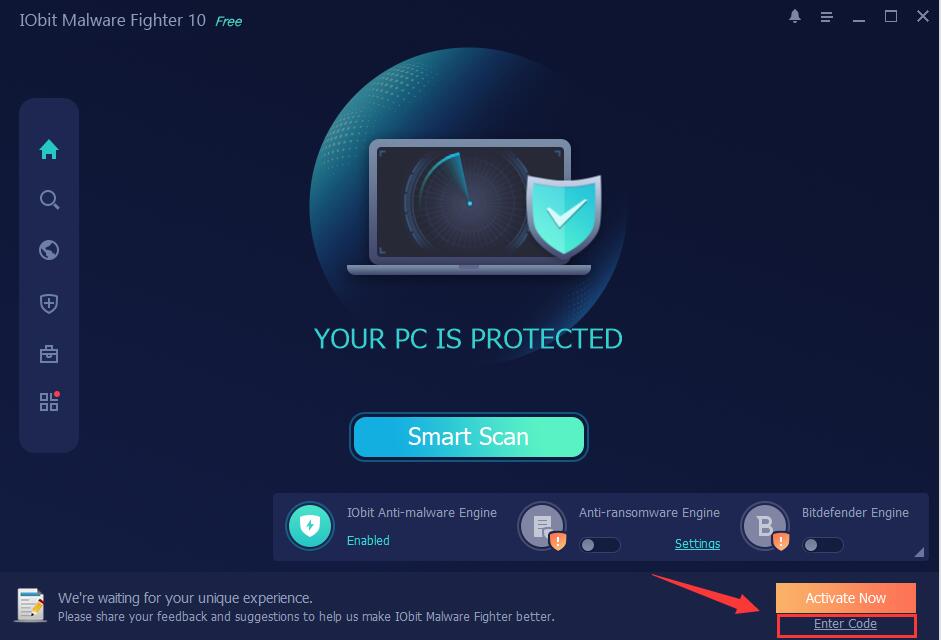Open the Tools briefcase icon
The height and width of the screenshot is (640, 941).
click(49, 354)
